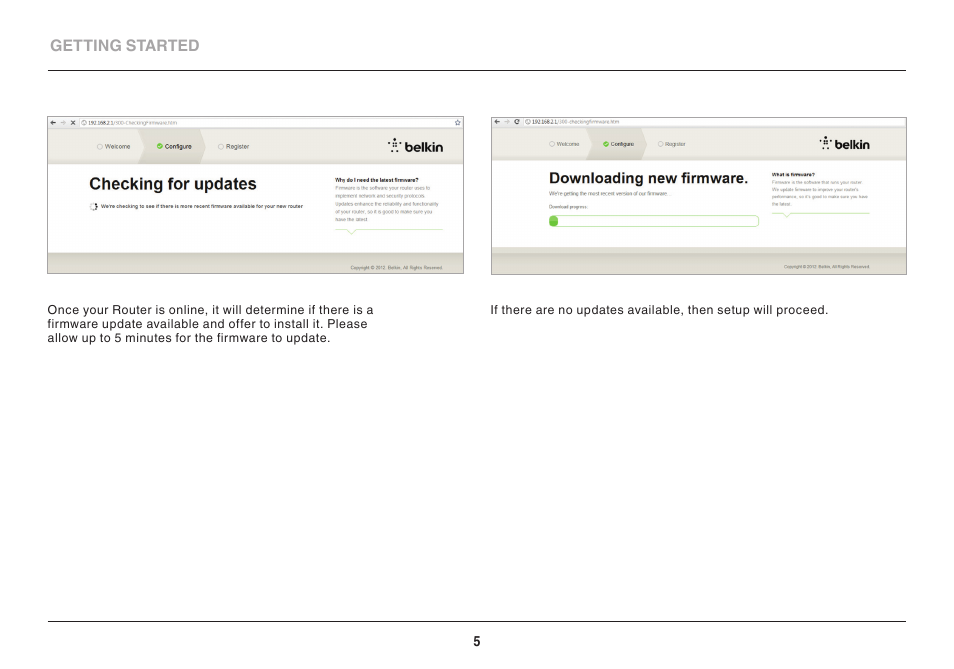
Task: Click back arrow in Downloading new firmware browser
Action: (x=497, y=122)
